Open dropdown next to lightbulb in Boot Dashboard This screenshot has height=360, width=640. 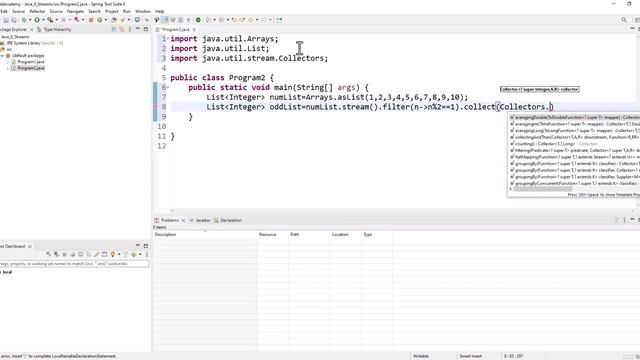click(x=119, y=254)
